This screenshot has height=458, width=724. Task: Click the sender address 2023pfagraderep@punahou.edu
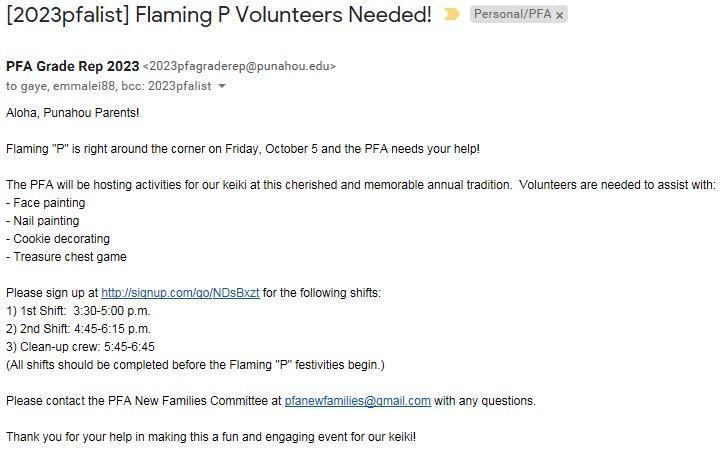[239, 67]
